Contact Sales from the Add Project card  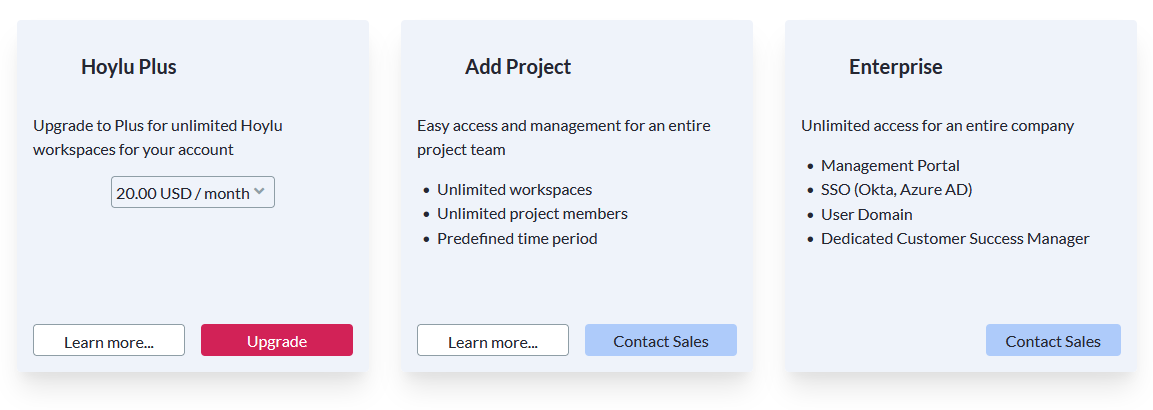point(661,341)
